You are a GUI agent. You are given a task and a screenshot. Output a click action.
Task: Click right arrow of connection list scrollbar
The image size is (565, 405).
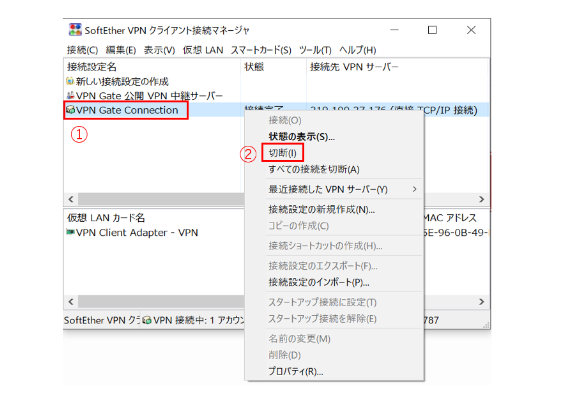click(x=481, y=199)
